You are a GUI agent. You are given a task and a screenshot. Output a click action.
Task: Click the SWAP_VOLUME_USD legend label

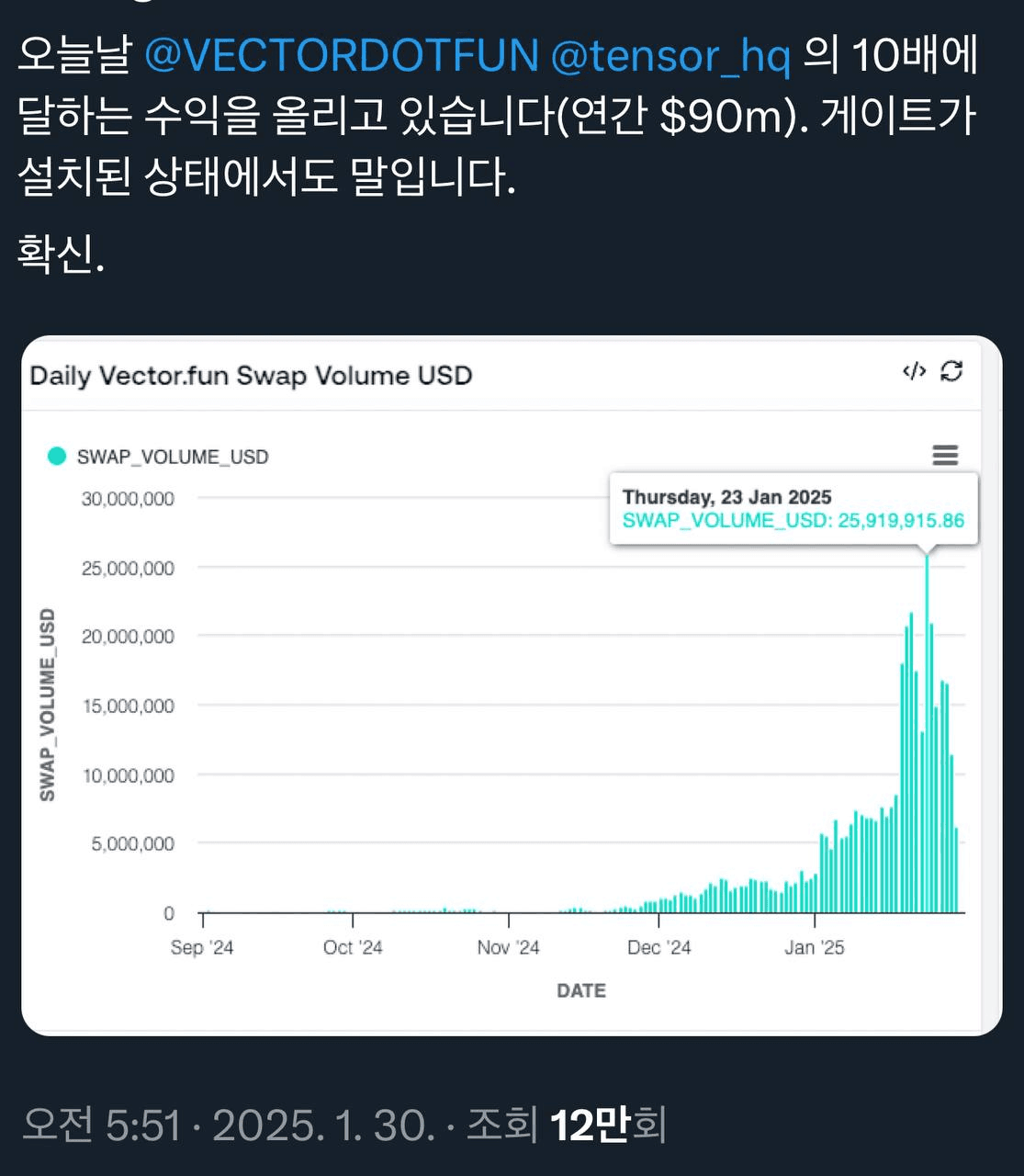(x=173, y=457)
